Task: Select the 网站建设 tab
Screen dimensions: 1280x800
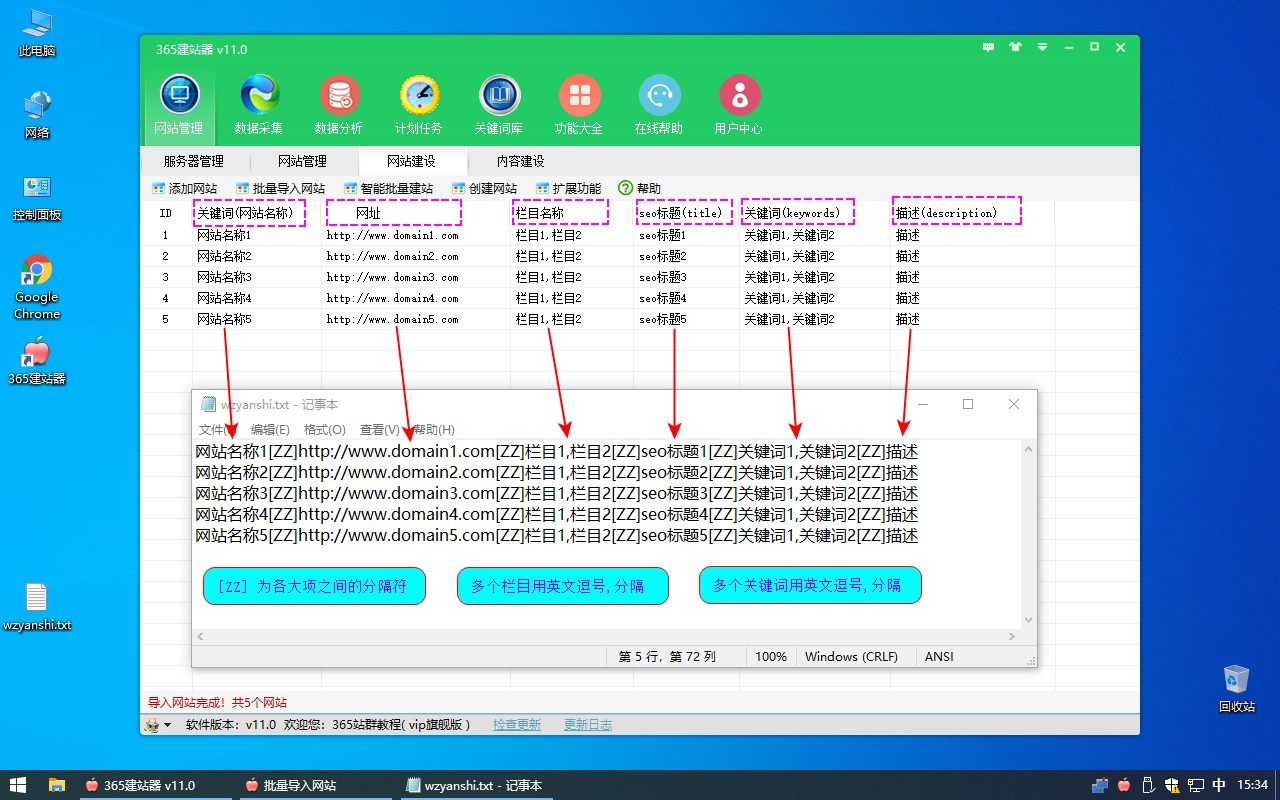Action: click(x=411, y=161)
